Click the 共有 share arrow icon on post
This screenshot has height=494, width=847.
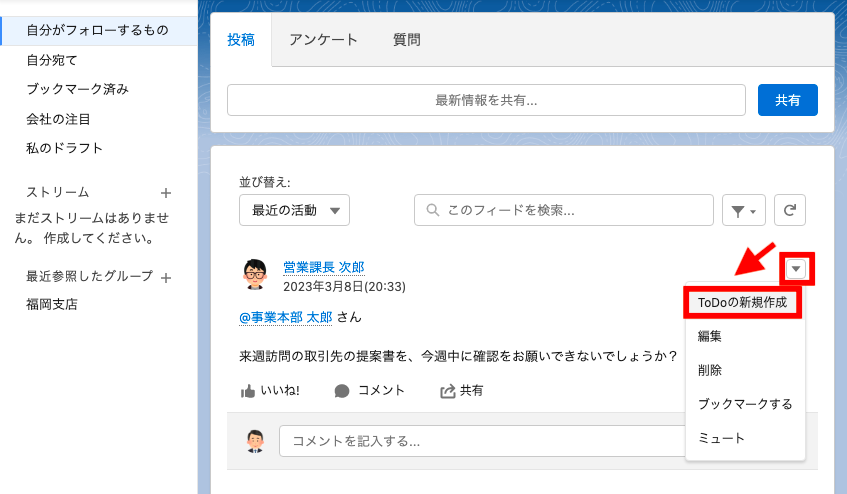tap(448, 391)
